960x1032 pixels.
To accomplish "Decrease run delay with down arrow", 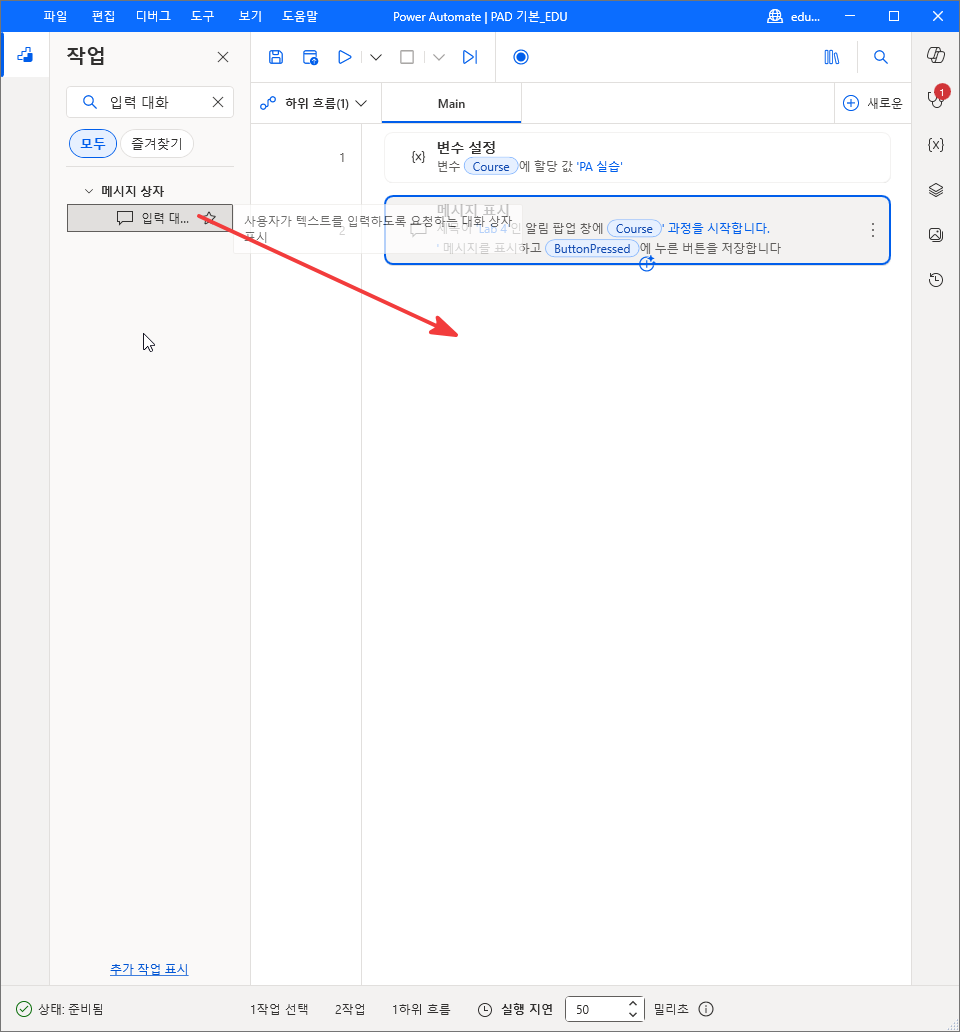I will pos(633,1015).
